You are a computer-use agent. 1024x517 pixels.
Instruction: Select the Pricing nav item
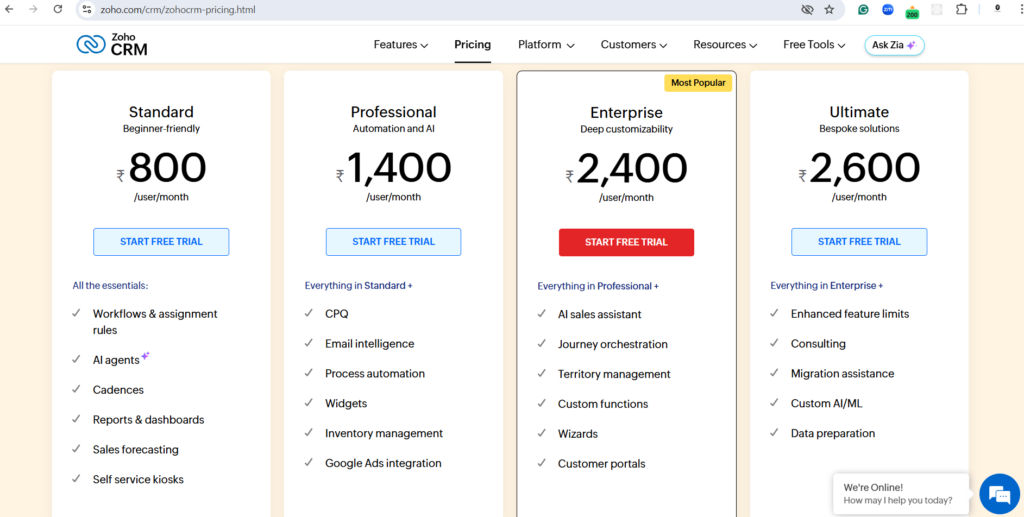point(472,45)
